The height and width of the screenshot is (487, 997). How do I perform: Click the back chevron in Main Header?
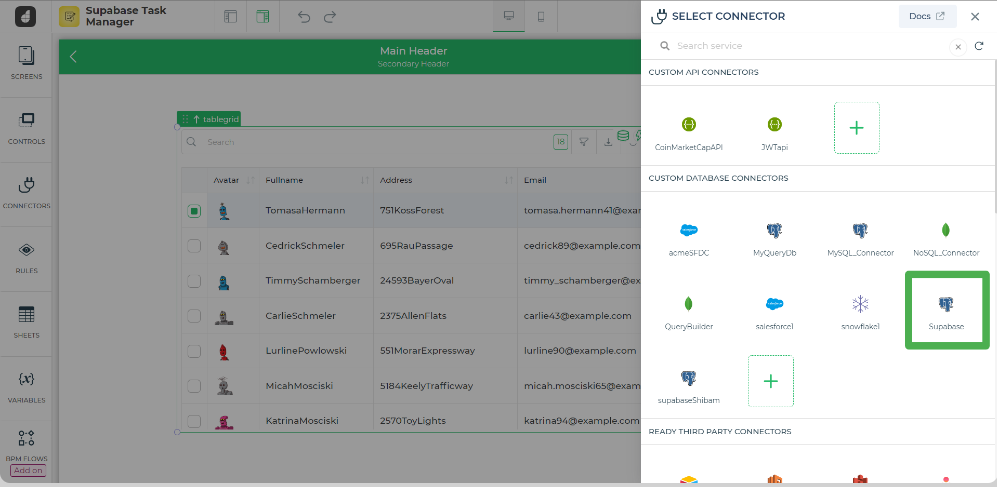click(73, 57)
